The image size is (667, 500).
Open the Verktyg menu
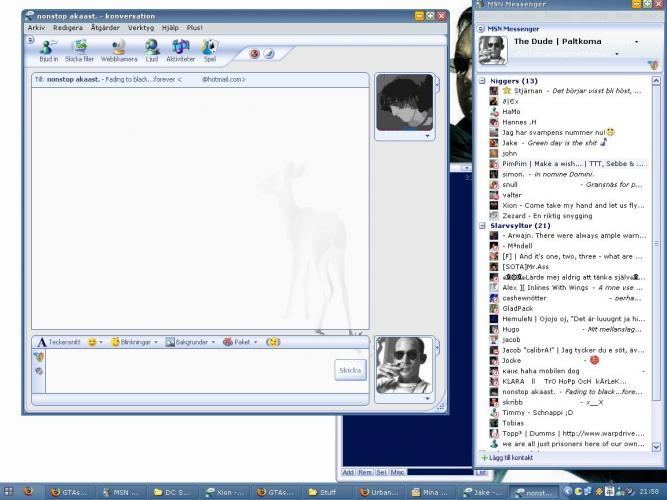(140, 28)
